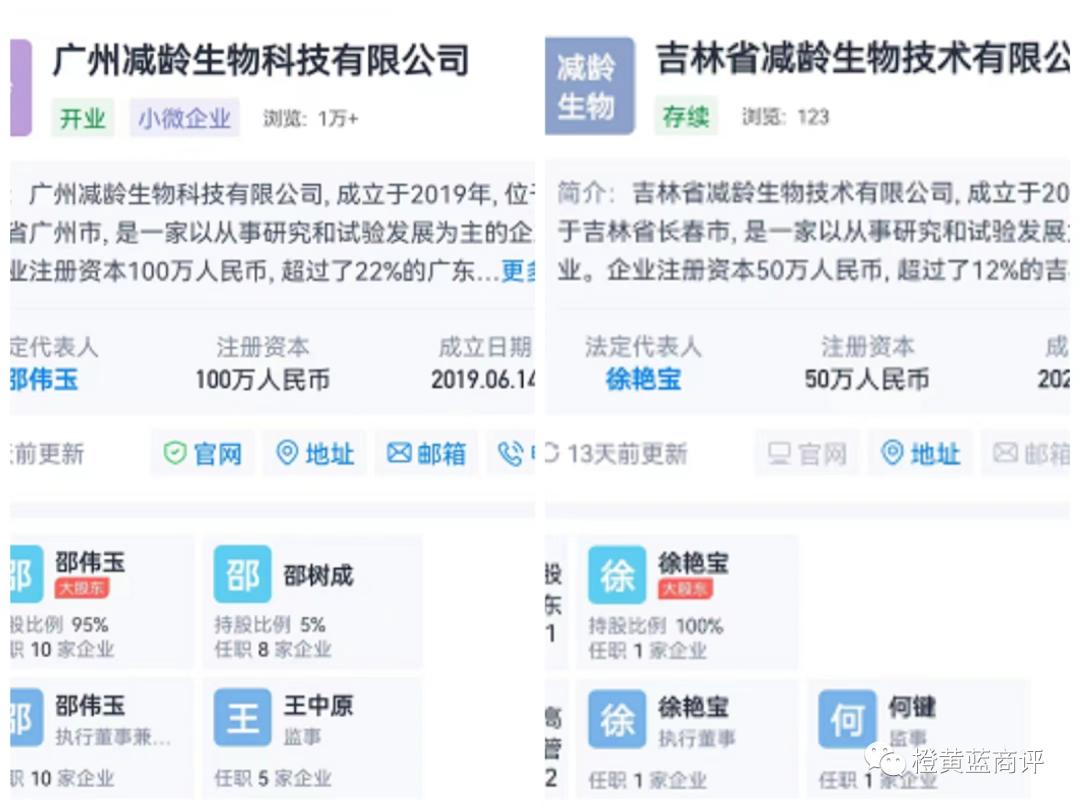Tap 持股比例 100% under 徐艳宝
Viewport: 1080px width, 809px height.
[656, 626]
